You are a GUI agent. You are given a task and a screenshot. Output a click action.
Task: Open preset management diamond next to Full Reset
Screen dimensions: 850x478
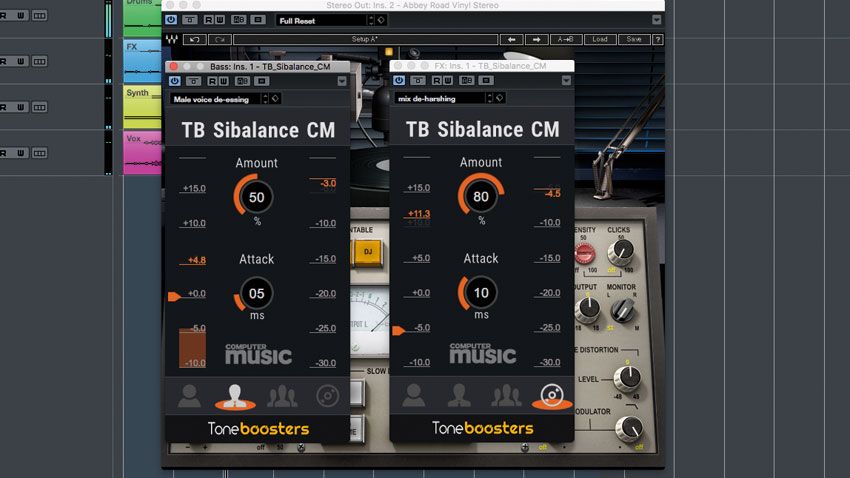point(381,20)
